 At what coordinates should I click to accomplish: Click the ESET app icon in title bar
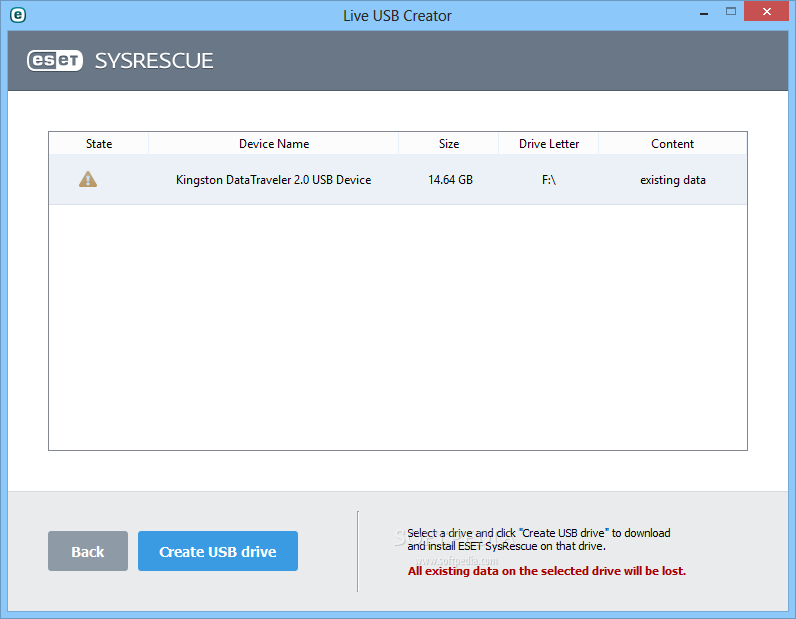click(18, 15)
